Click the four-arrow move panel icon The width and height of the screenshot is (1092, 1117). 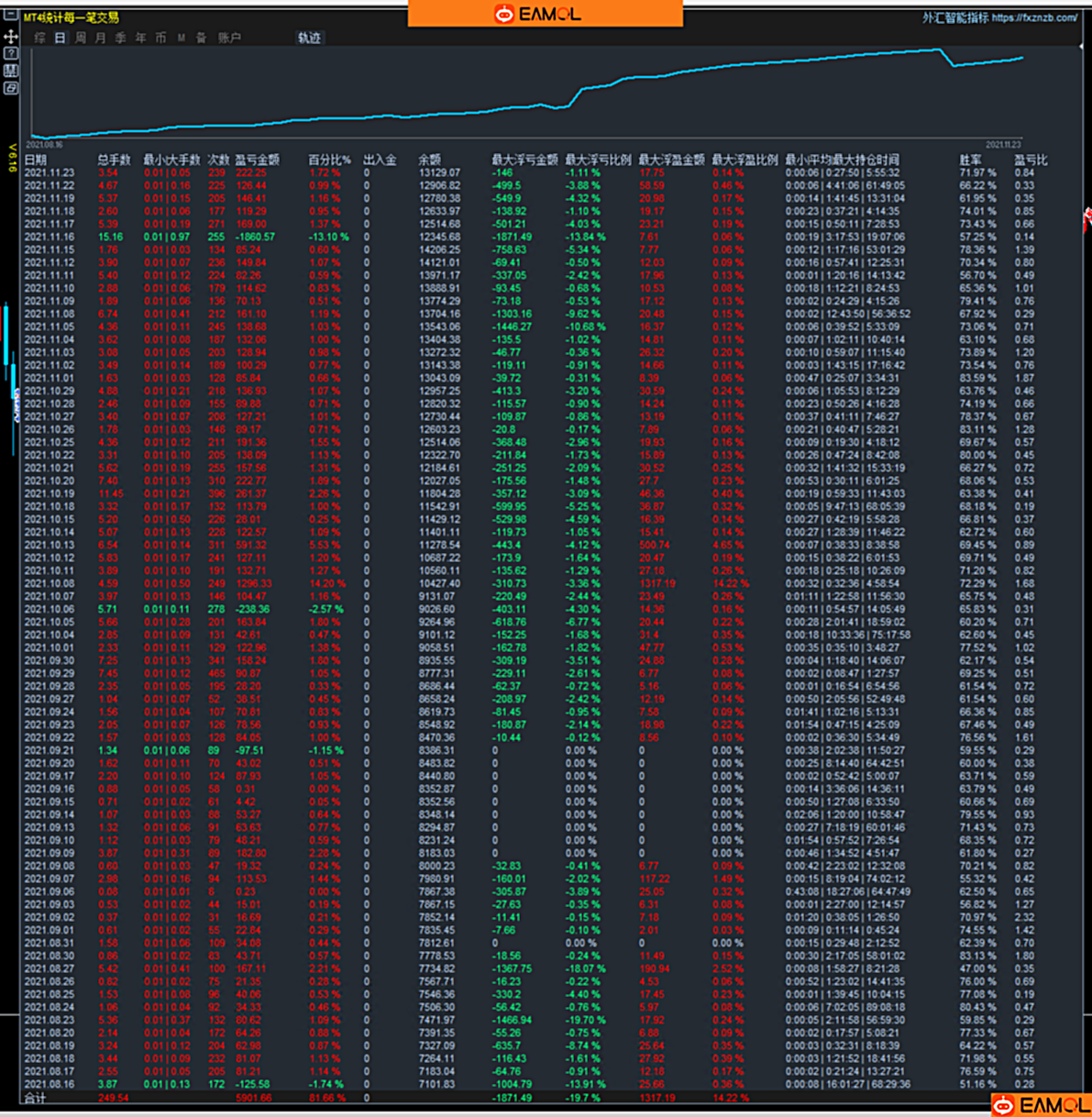[x=11, y=37]
